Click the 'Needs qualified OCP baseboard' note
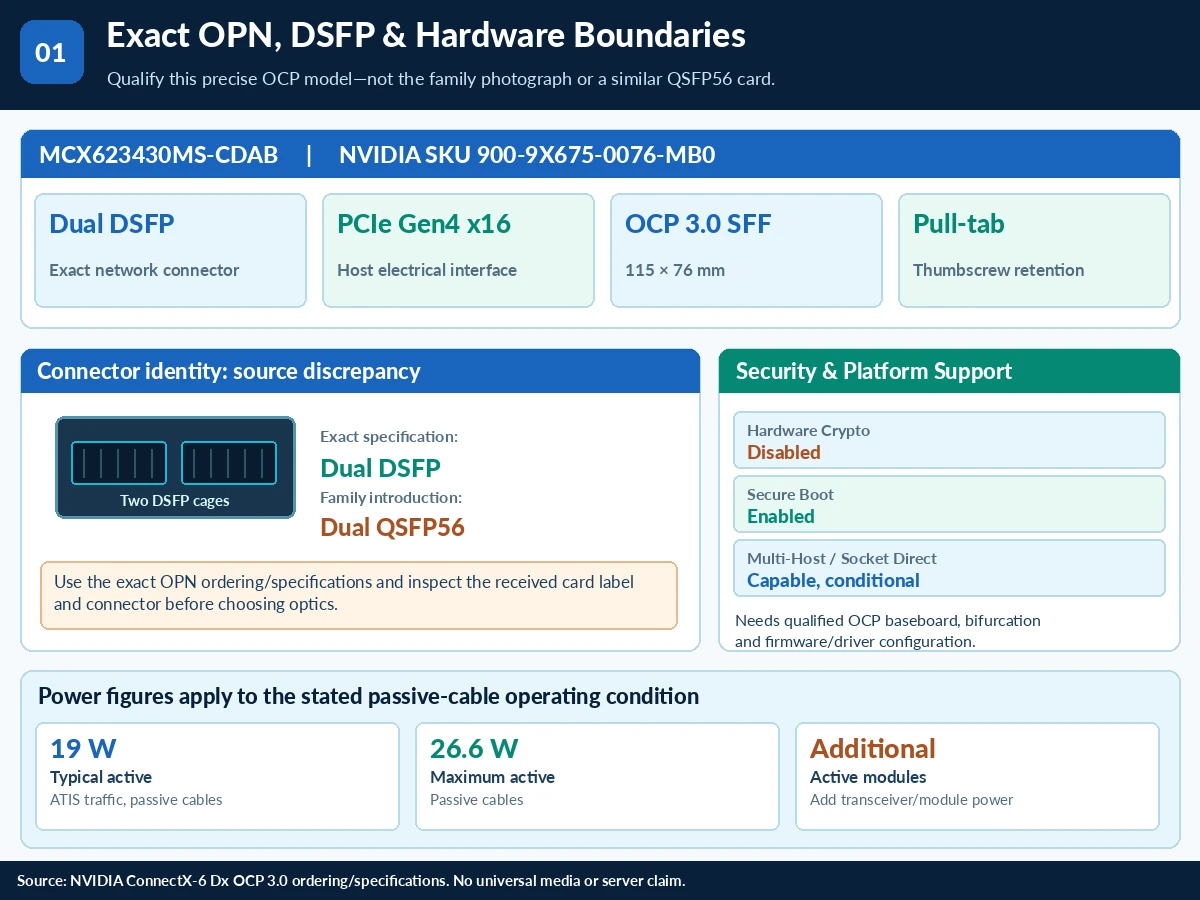 coord(888,631)
